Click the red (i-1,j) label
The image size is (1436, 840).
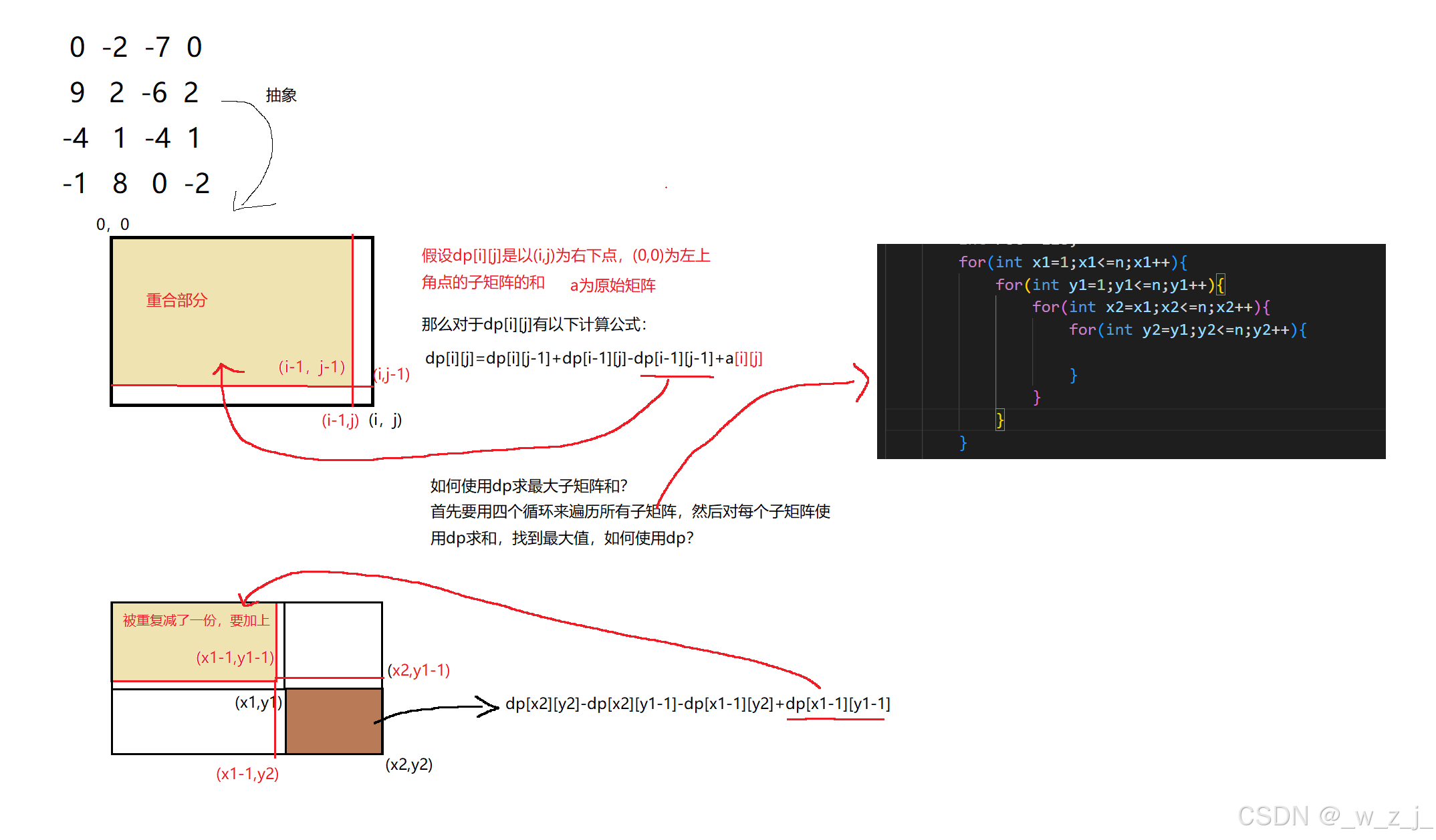(340, 420)
